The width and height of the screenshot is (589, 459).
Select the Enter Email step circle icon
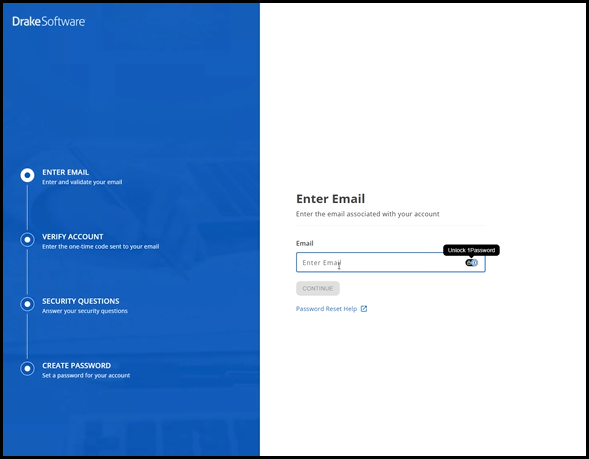[x=27, y=175]
